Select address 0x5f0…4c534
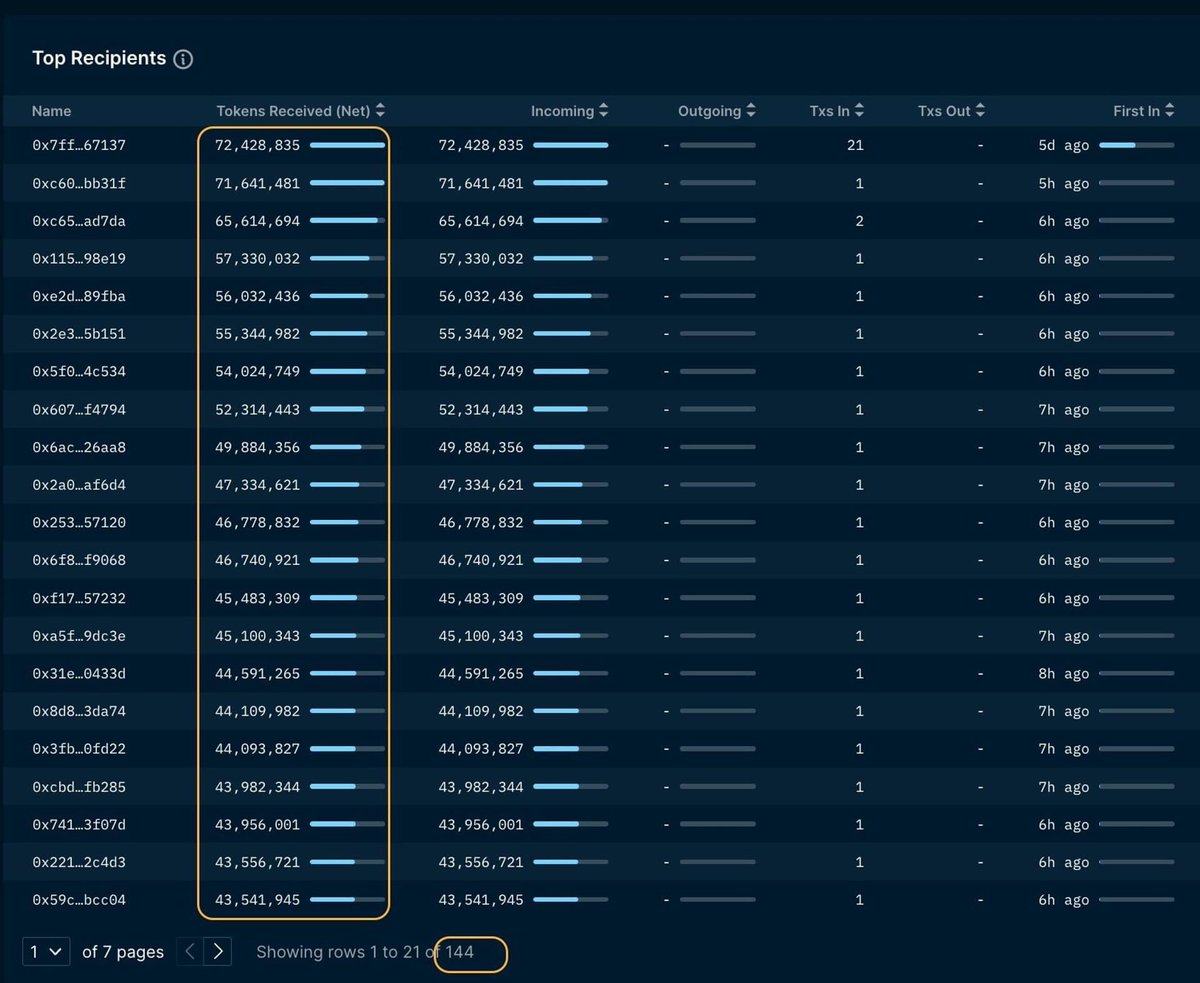Viewport: 1200px width, 983px height. click(x=79, y=372)
